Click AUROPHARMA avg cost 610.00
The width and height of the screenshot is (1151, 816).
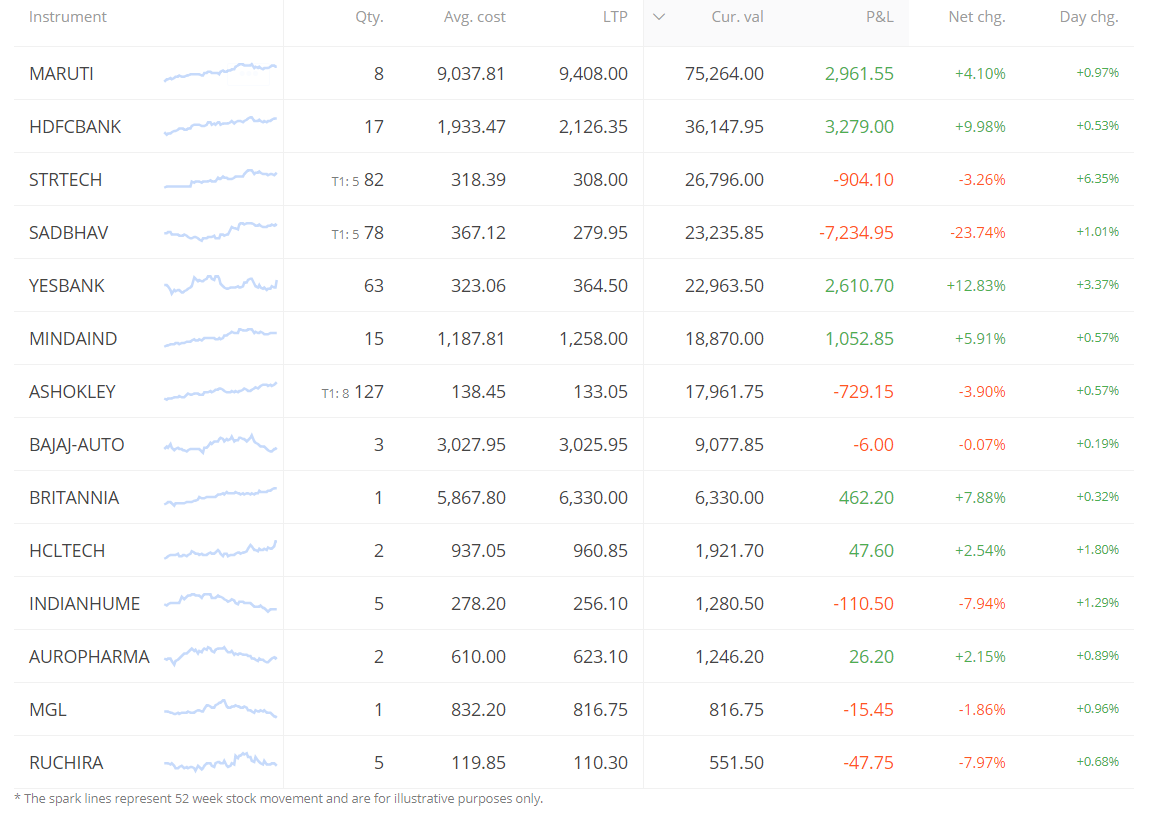tap(478, 657)
